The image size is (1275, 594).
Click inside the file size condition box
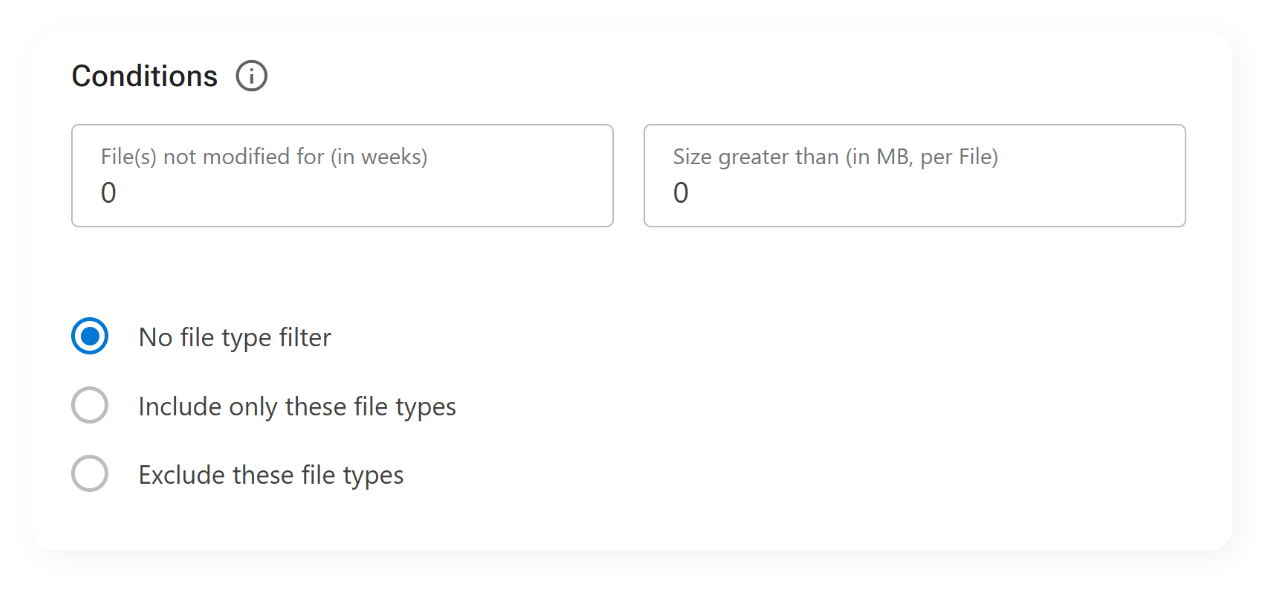[914, 176]
